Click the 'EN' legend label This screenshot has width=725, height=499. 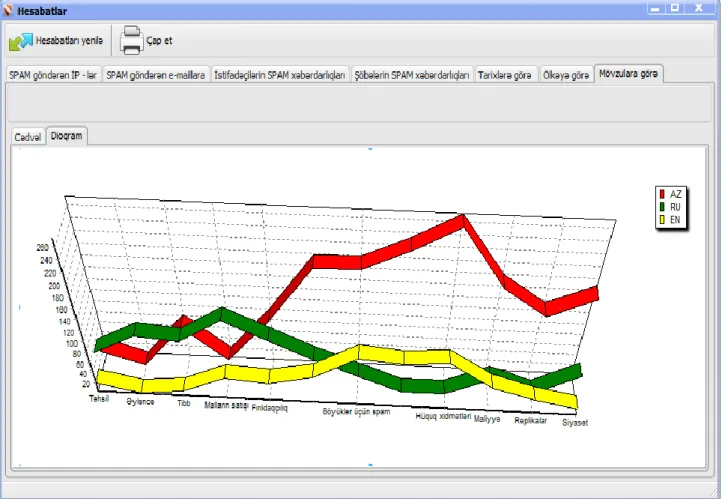click(675, 220)
